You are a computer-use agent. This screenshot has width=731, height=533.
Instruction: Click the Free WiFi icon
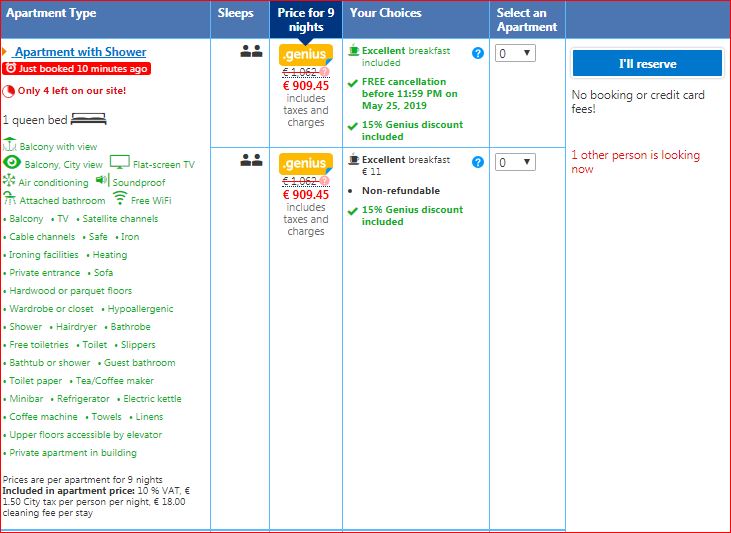120,200
